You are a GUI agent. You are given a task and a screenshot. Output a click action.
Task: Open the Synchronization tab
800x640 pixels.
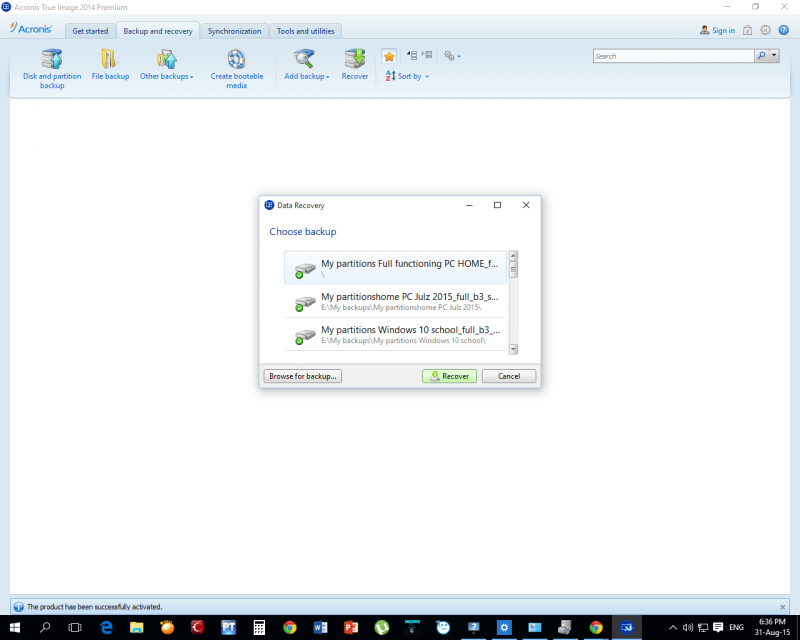click(234, 31)
